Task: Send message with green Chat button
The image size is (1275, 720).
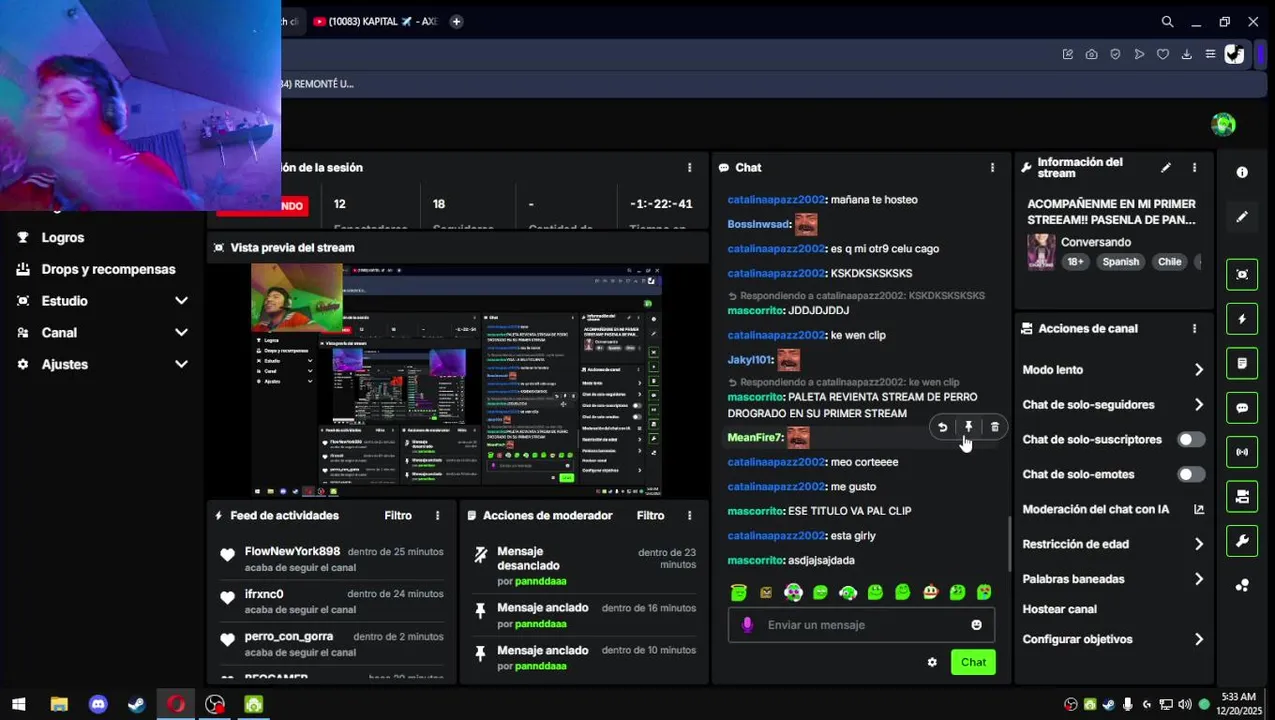Action: click(x=973, y=662)
